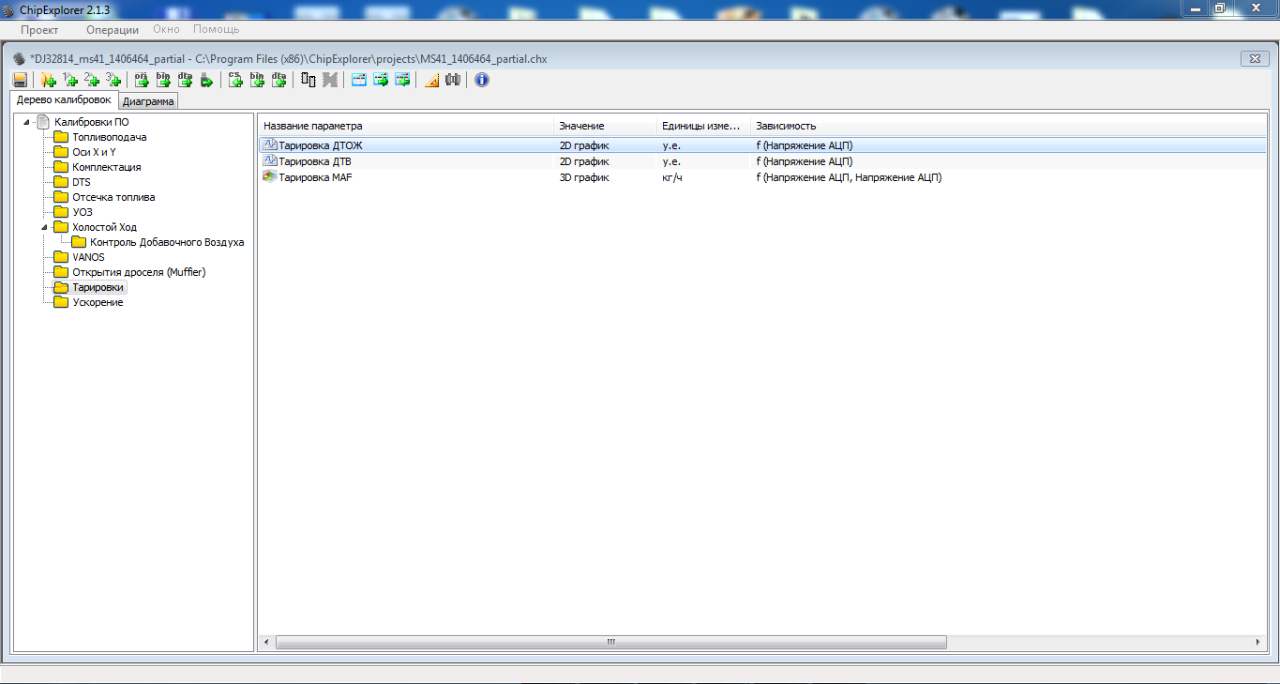Select the Топливоподача folder in tree

(109, 137)
